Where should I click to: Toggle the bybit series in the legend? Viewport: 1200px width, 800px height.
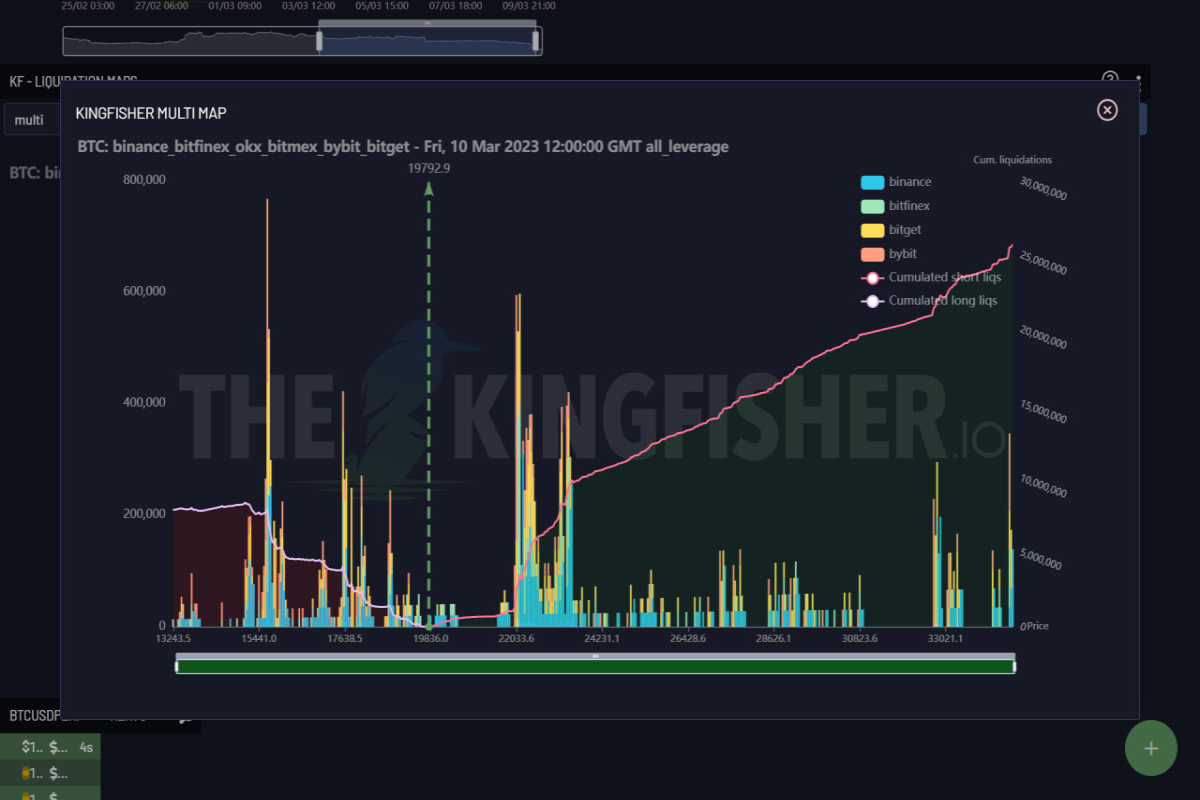(889, 254)
